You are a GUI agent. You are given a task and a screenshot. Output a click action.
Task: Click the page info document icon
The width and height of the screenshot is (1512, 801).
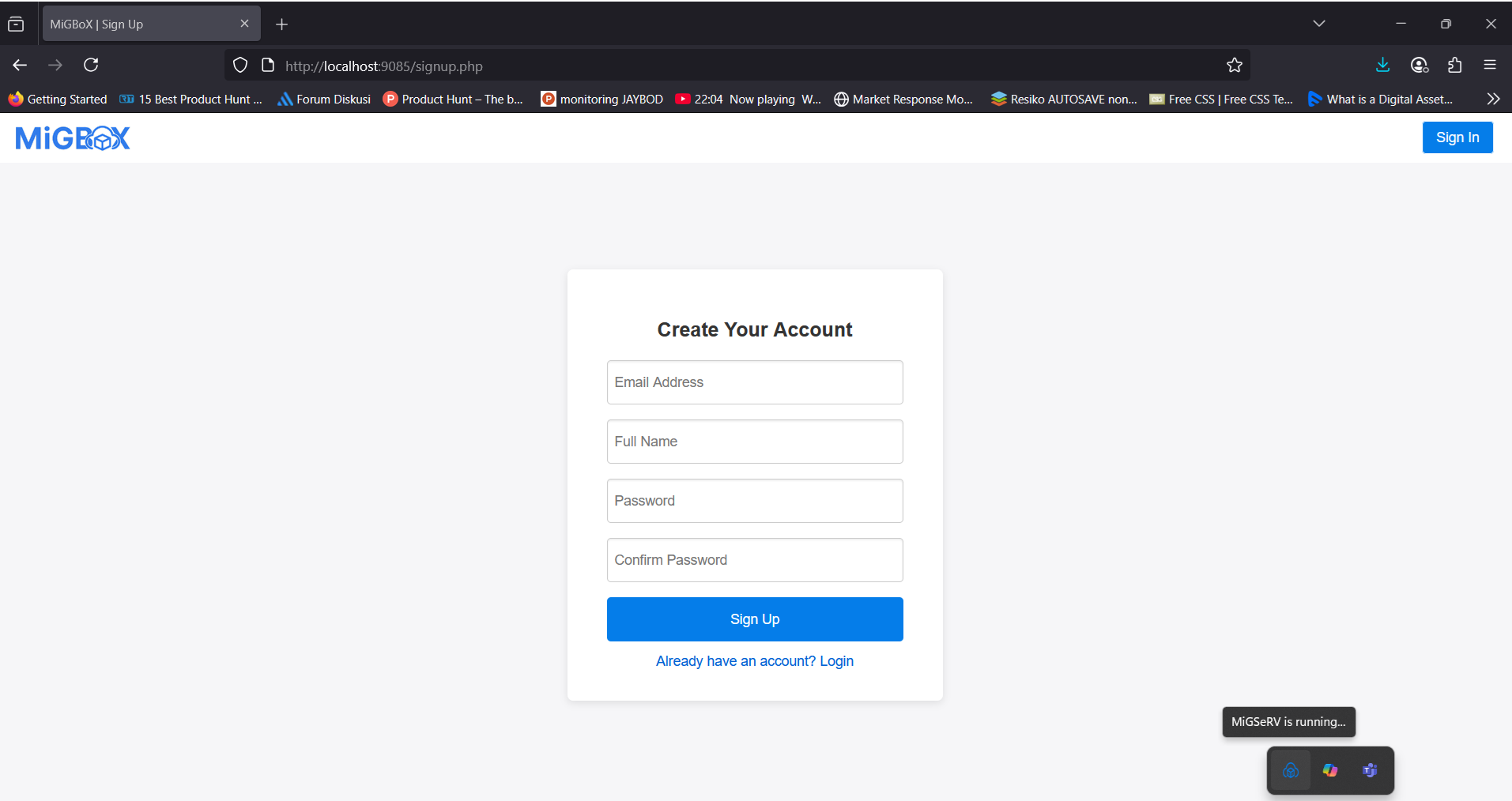pyautogui.click(x=268, y=66)
